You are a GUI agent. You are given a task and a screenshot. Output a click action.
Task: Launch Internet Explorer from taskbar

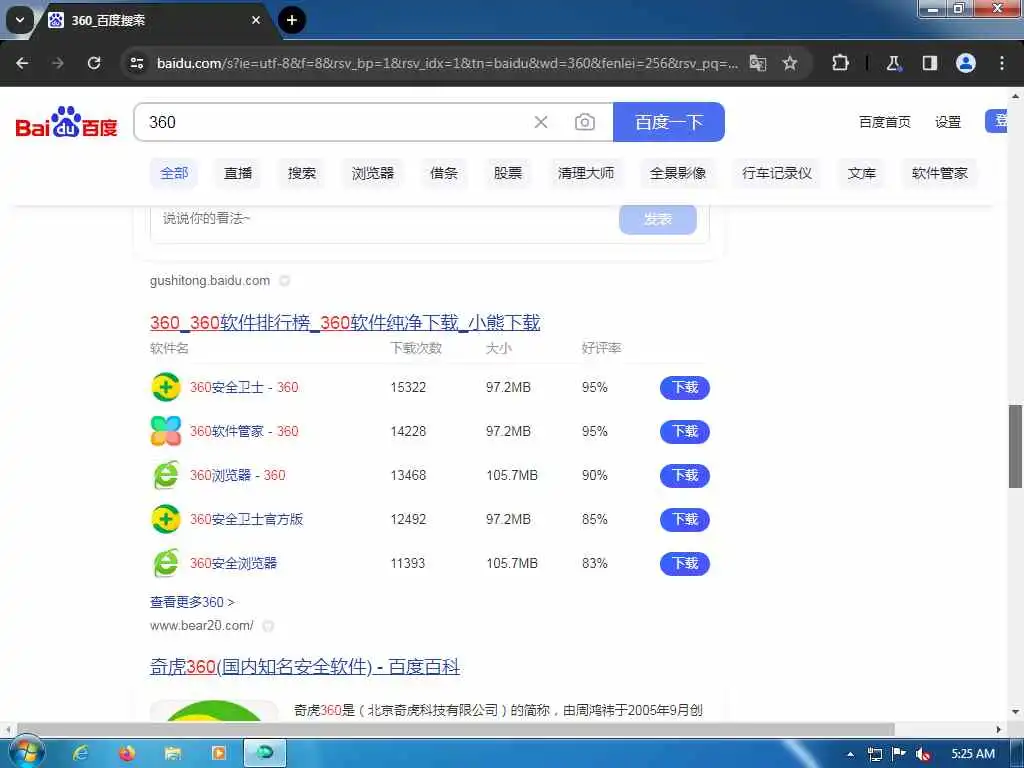81,753
